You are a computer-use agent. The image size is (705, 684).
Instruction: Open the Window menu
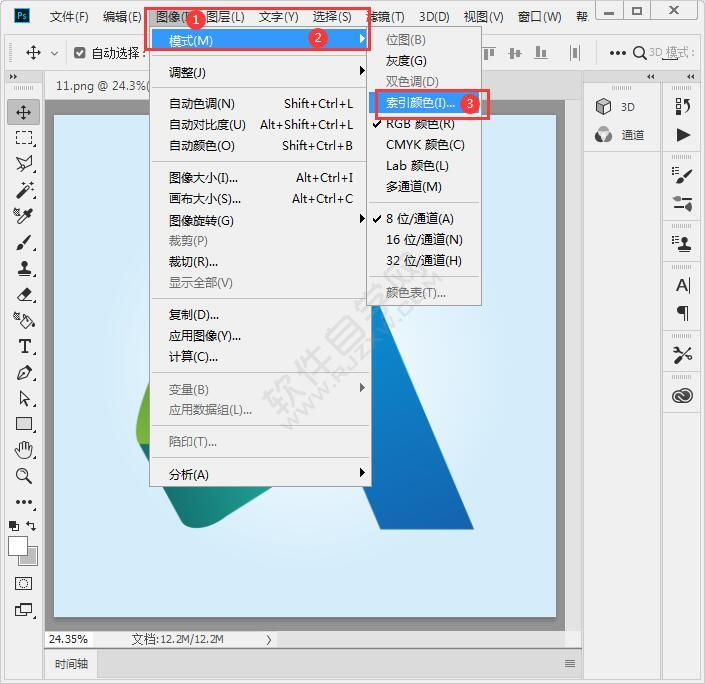tap(539, 17)
